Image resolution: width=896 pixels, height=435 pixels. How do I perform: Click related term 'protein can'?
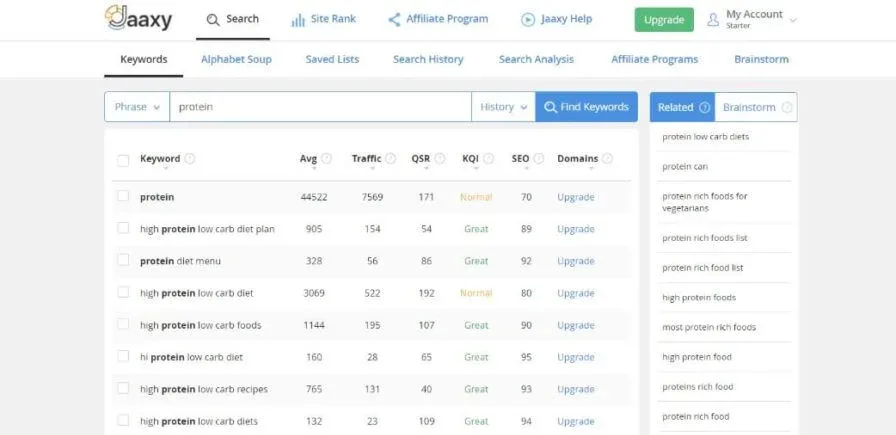point(685,167)
